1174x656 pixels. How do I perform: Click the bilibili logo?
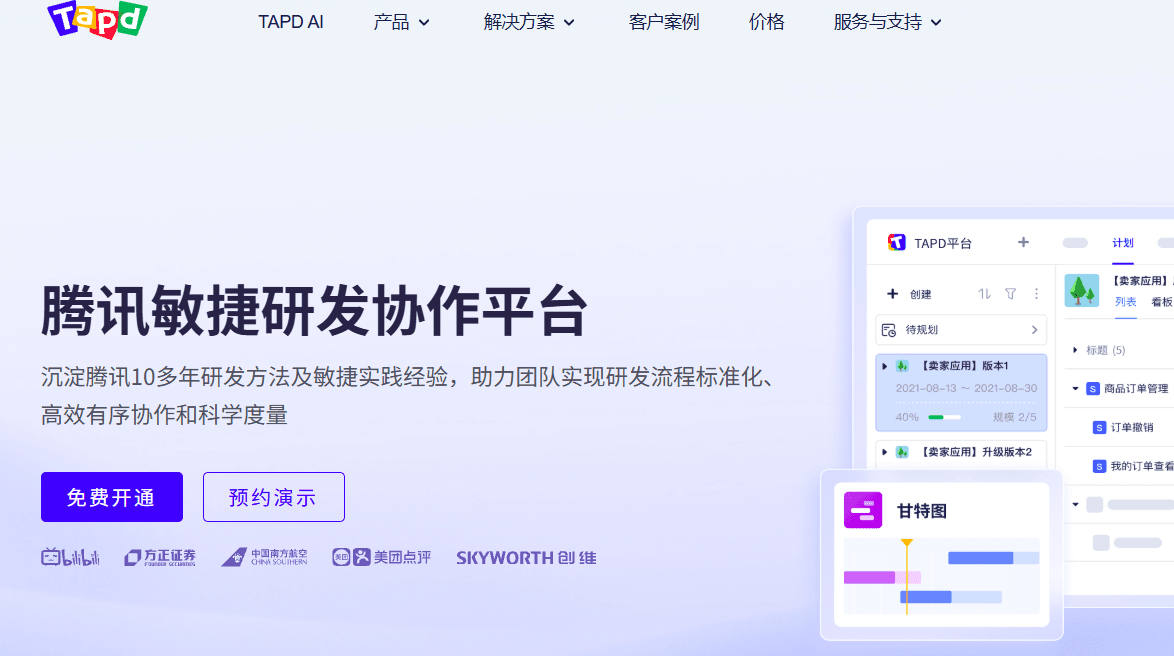click(x=70, y=557)
